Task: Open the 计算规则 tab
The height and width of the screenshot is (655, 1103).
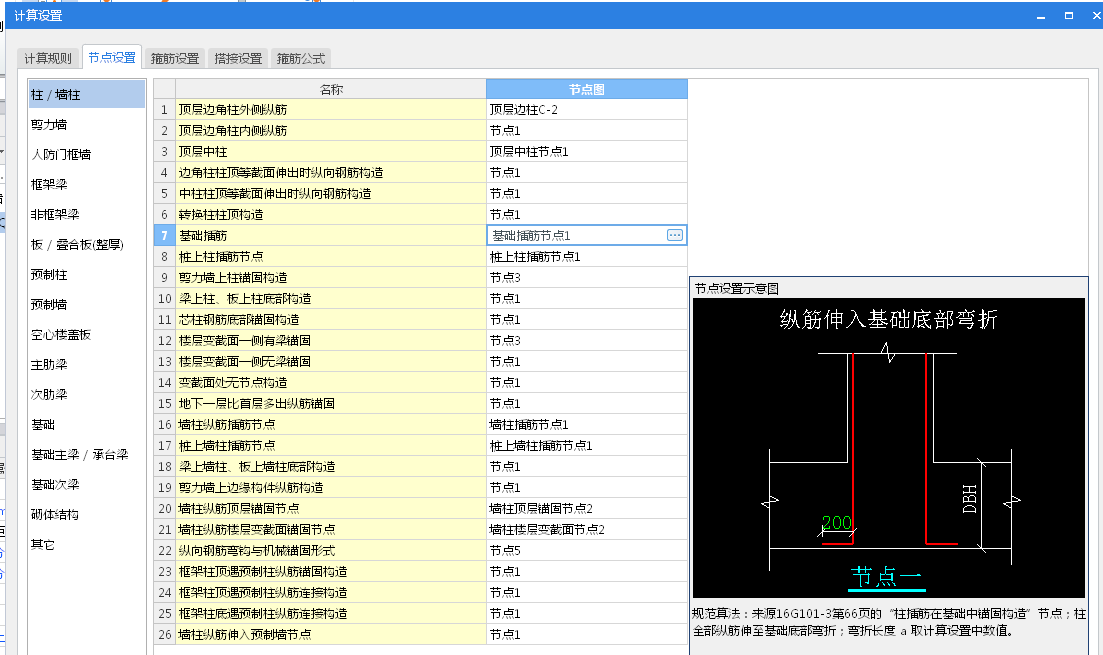Action: (x=48, y=58)
